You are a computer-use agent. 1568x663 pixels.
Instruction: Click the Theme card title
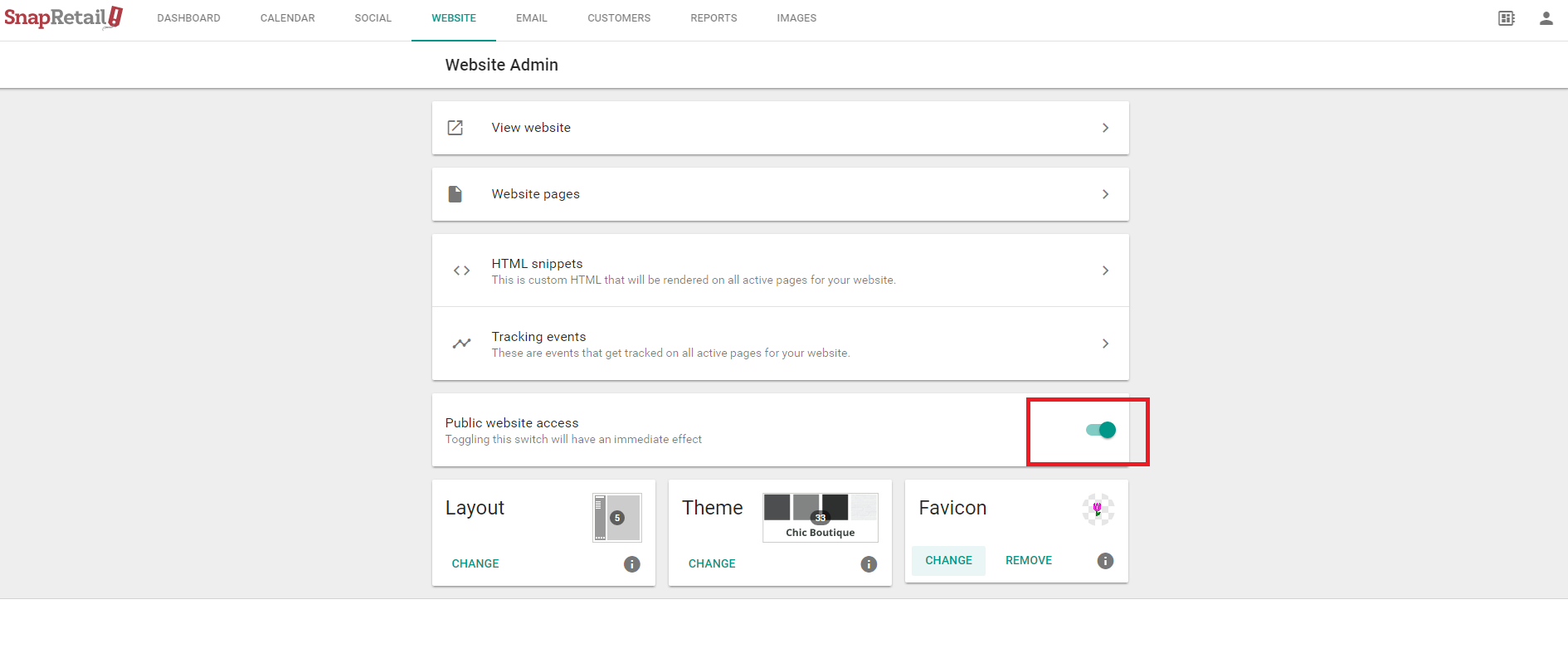713,508
